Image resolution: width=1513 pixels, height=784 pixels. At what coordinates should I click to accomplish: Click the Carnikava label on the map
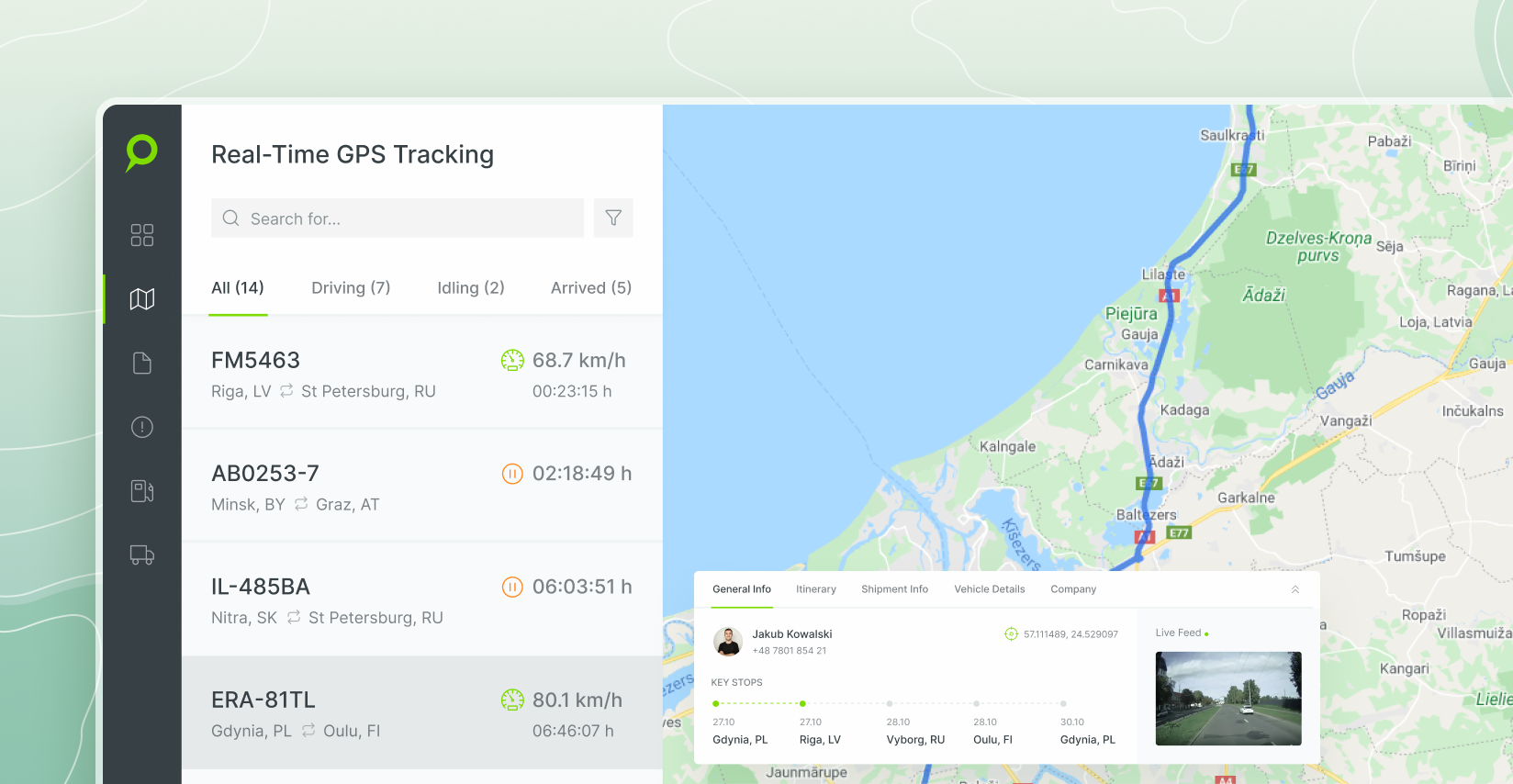click(1116, 364)
